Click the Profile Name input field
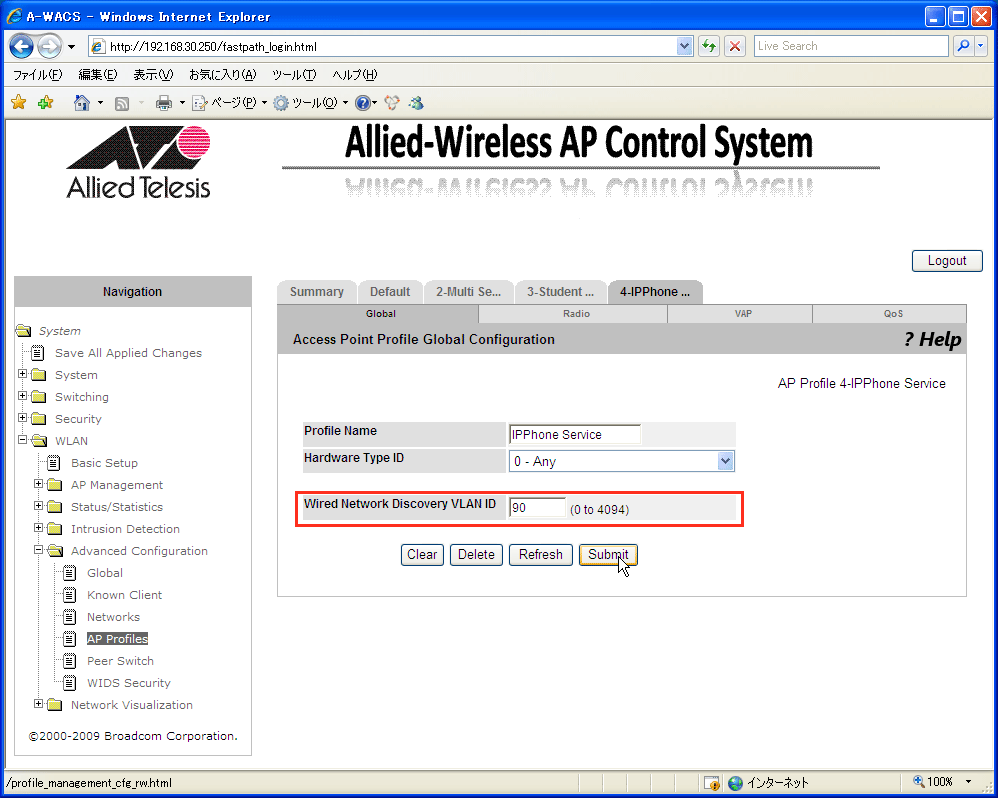This screenshot has height=798, width=998. coord(574,434)
